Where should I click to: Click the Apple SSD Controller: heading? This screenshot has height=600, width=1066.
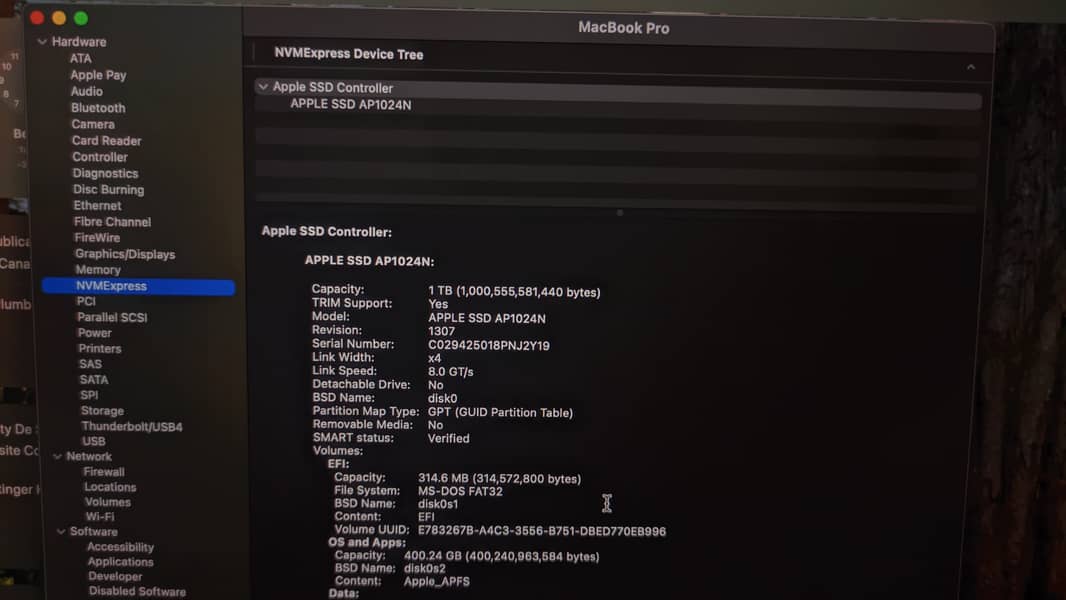coord(326,232)
